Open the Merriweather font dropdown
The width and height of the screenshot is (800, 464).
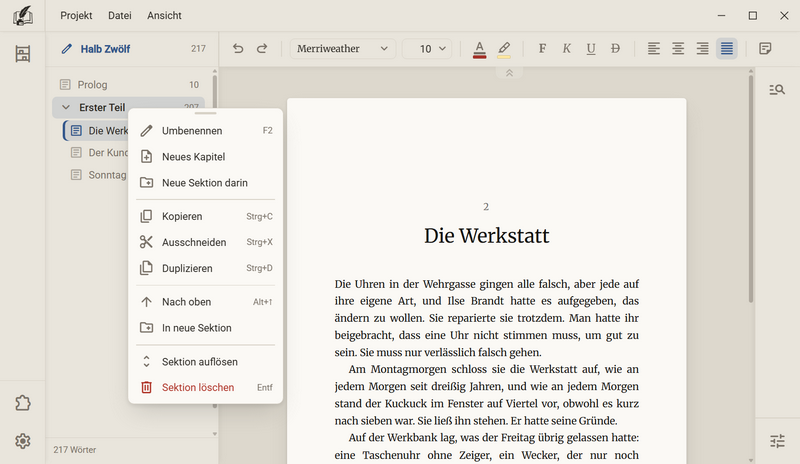[x=343, y=48]
